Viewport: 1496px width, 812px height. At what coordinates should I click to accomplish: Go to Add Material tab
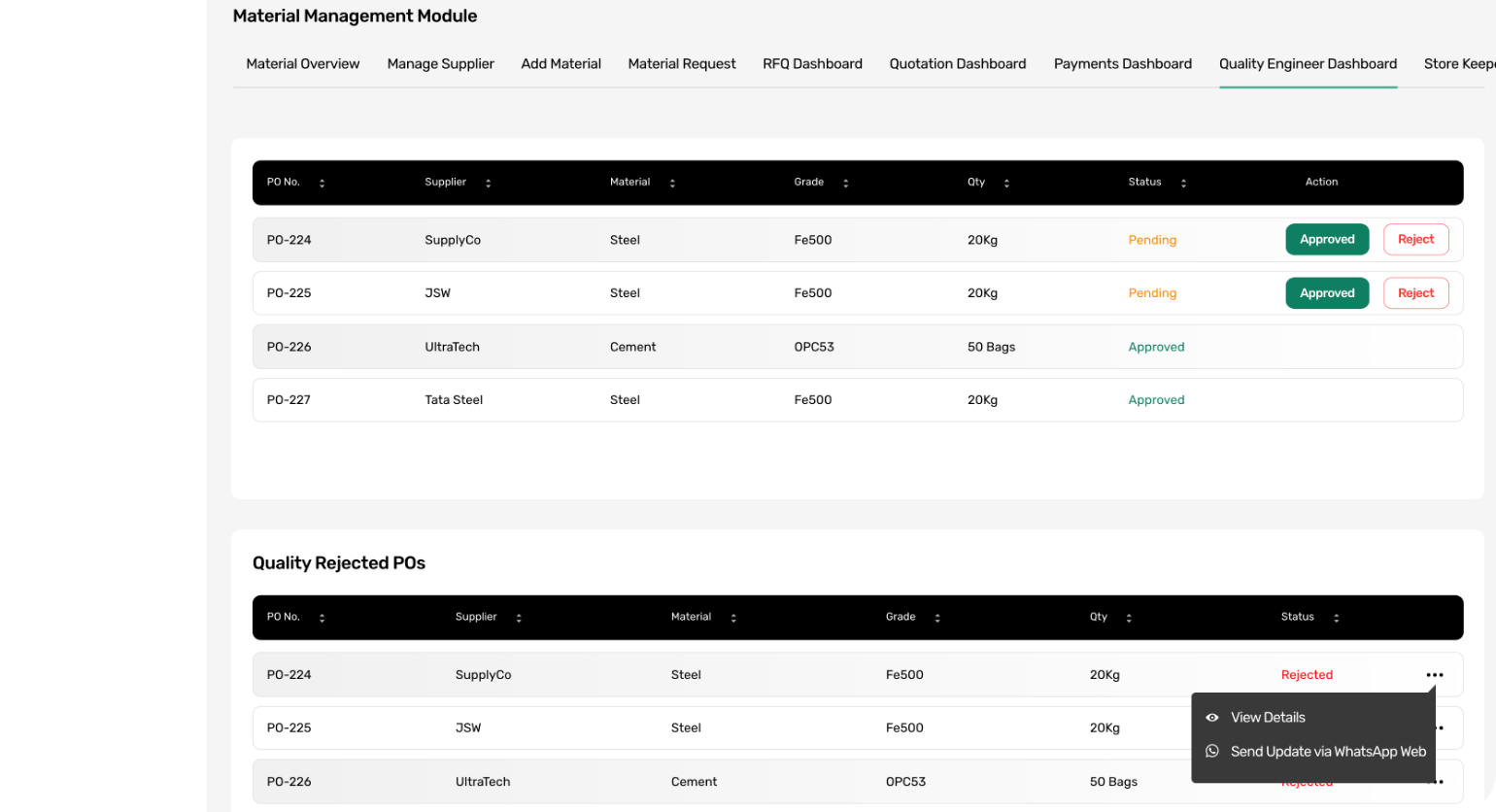pyautogui.click(x=561, y=64)
